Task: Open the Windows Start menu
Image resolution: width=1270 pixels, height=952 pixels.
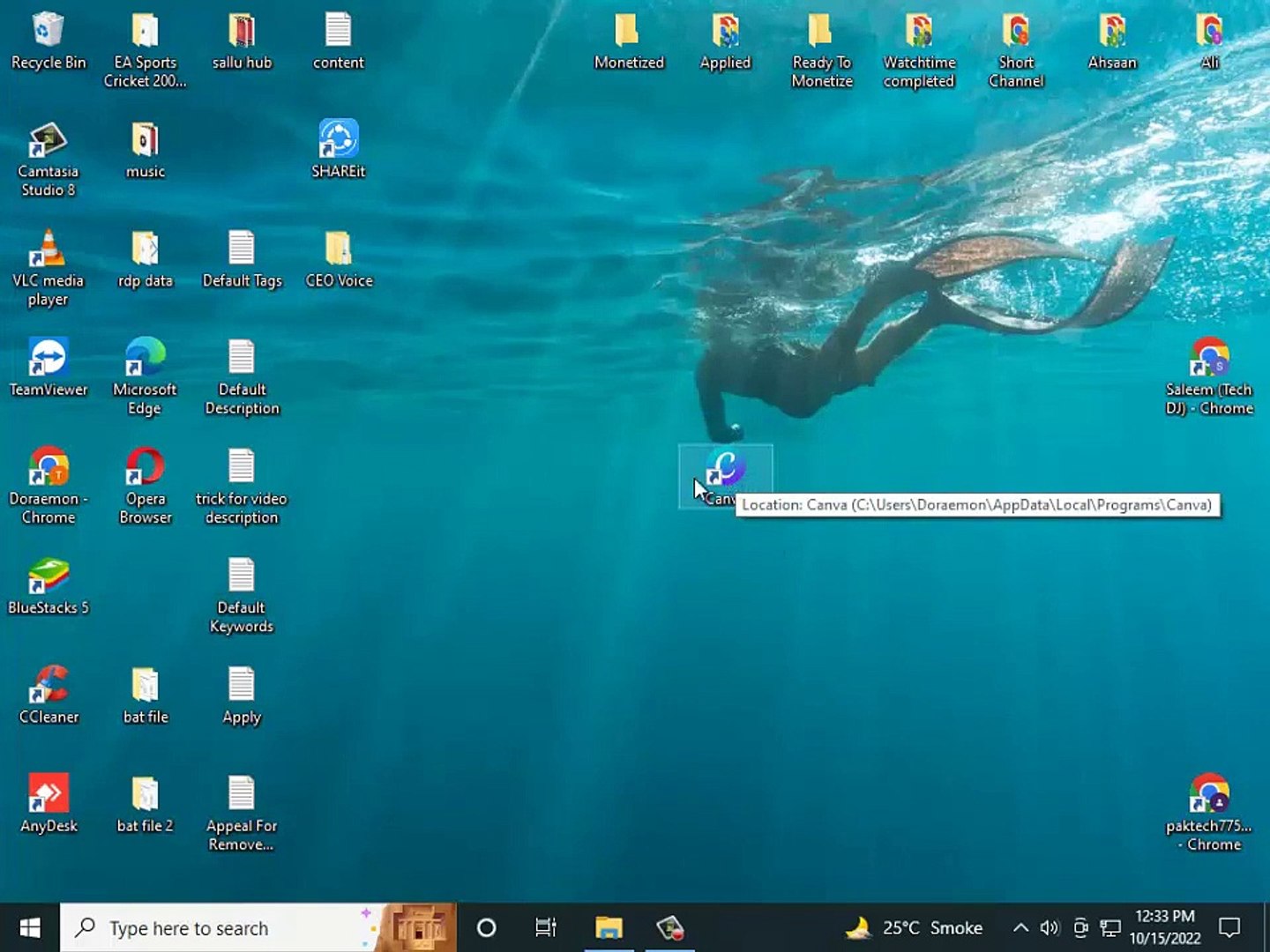Action: coord(29,927)
